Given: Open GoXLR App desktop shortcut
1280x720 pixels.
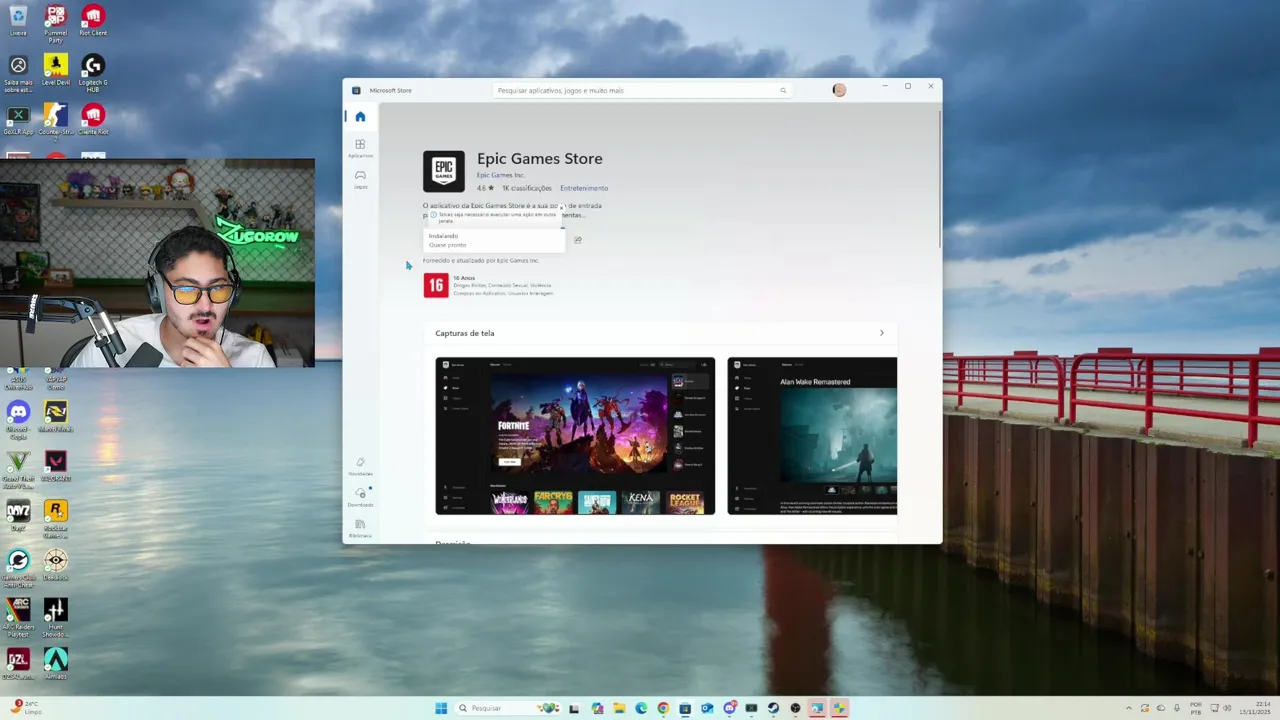Looking at the screenshot, I should point(18,120).
